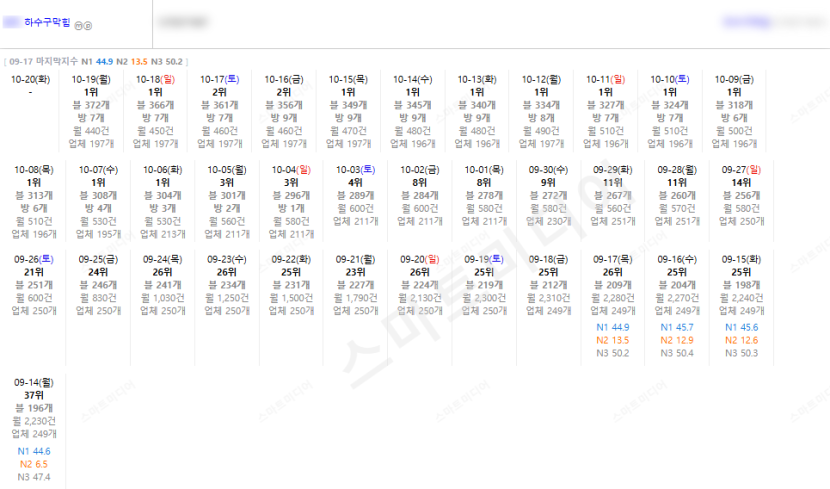Viewport: 830px width, 489px height.
Task: Click the '14위' rank under 09-27
Action: coord(741,183)
